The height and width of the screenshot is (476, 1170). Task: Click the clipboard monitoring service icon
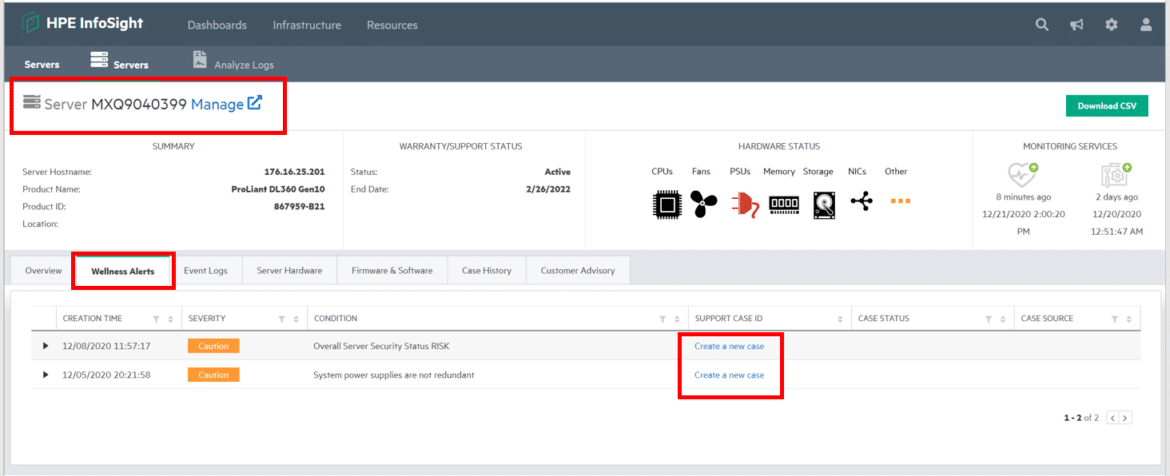click(x=1116, y=175)
